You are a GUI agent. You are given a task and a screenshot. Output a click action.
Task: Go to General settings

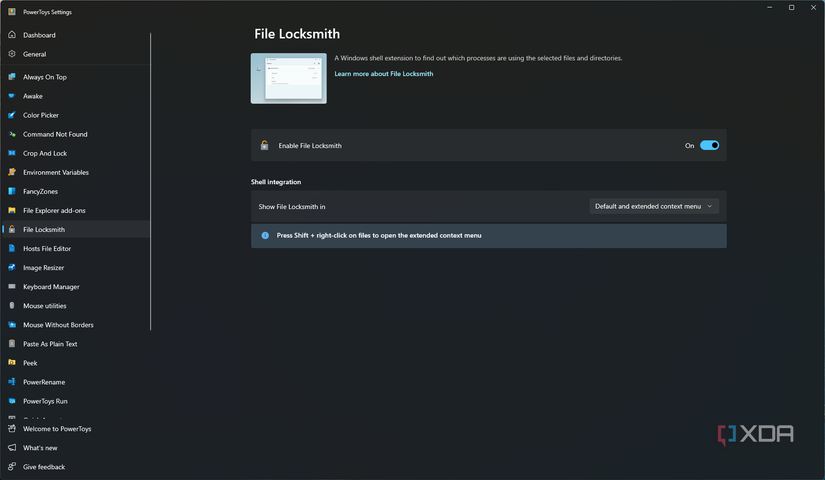point(76,54)
